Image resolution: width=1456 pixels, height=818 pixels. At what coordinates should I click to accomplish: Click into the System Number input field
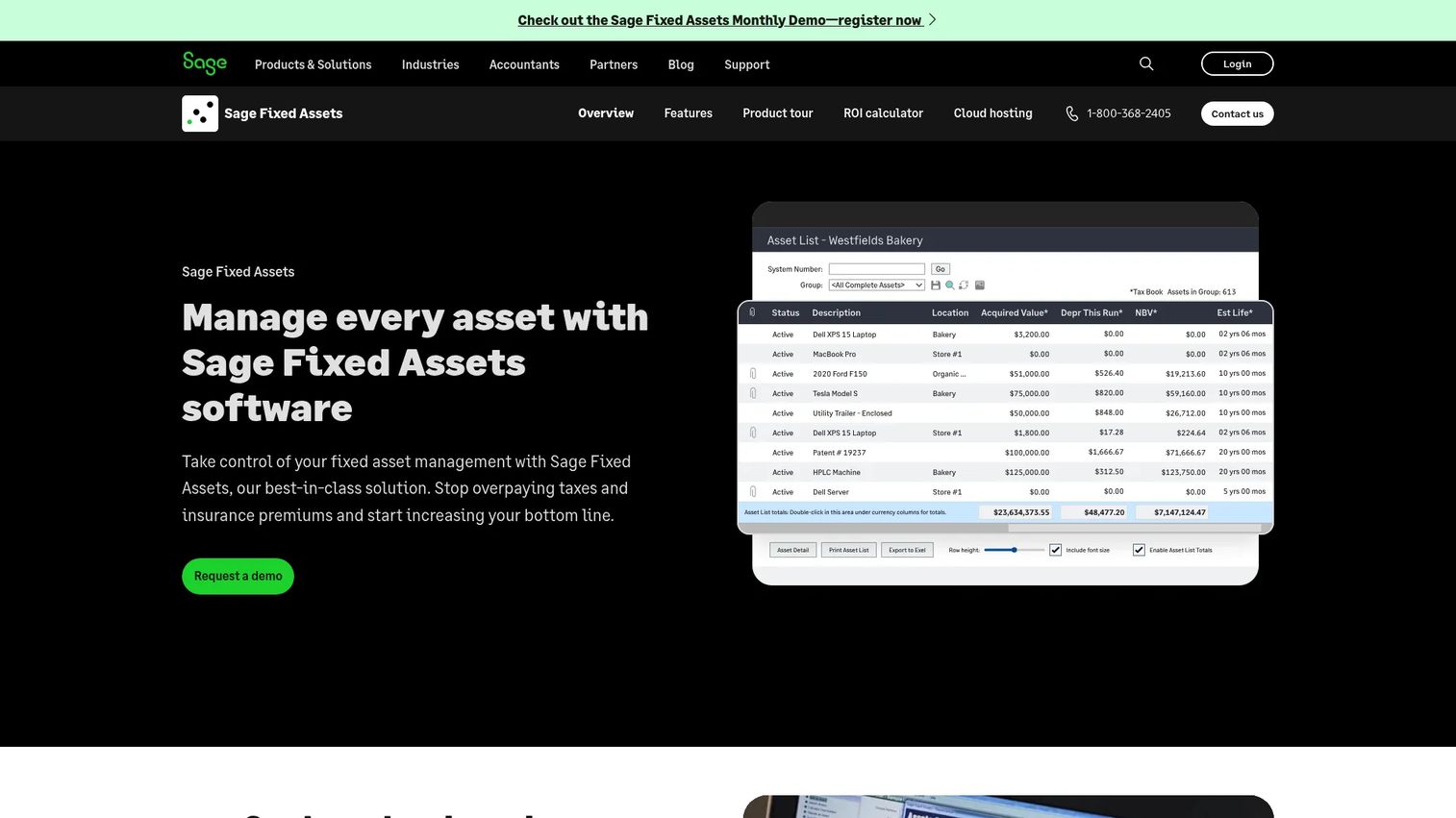point(877,269)
